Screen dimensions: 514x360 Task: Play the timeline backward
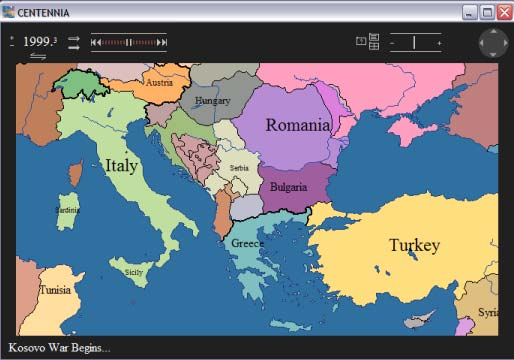tap(99, 42)
